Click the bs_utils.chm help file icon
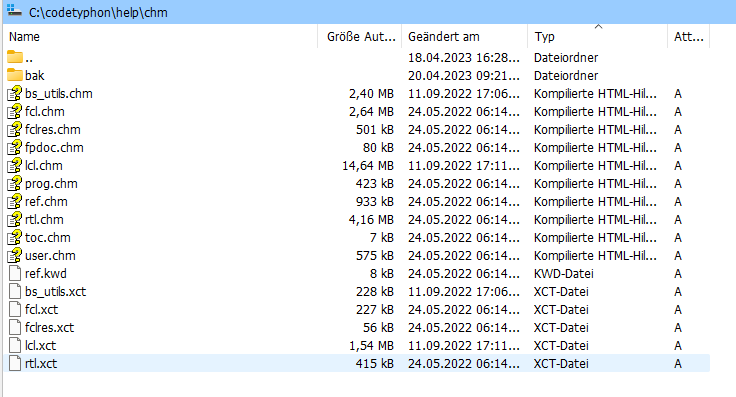 pos(15,93)
